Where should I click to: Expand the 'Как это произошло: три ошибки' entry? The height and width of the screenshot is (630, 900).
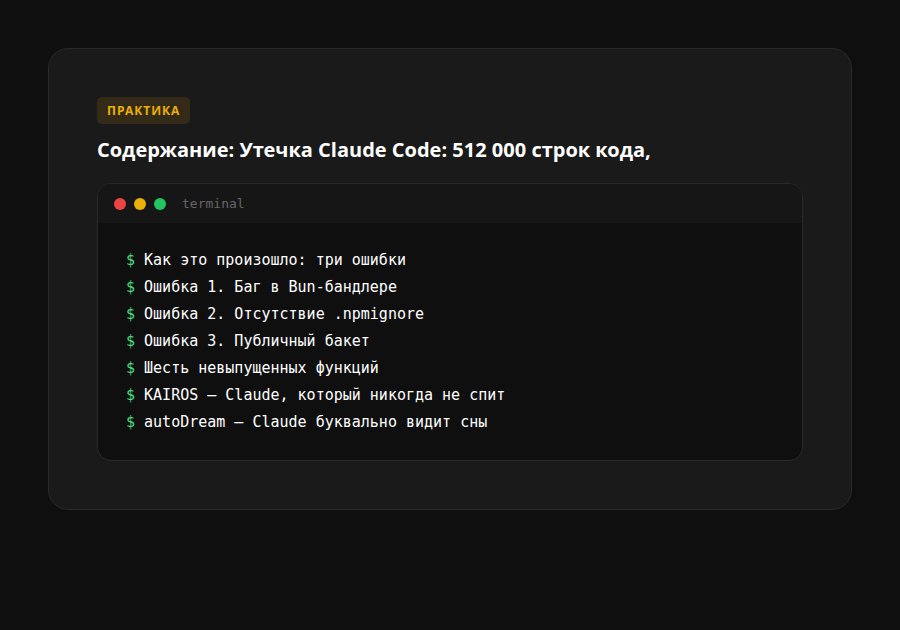275,259
